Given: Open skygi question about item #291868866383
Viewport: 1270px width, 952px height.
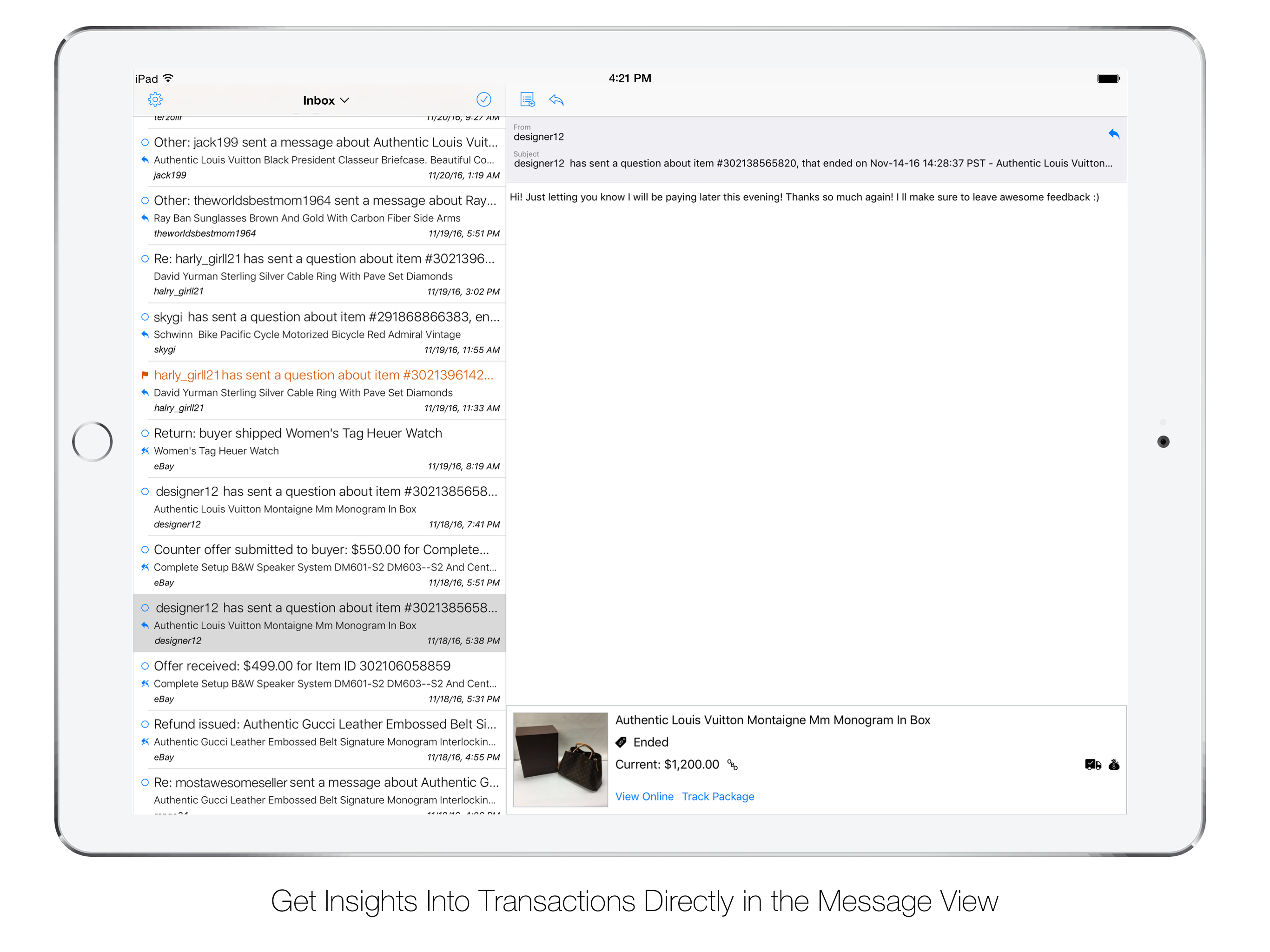Looking at the screenshot, I should pyautogui.click(x=320, y=332).
